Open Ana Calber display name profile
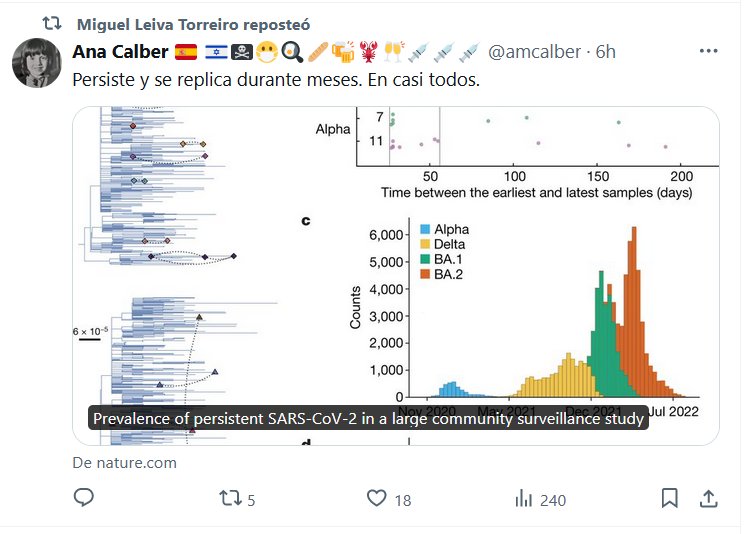This screenshot has height=534, width=746. (x=119, y=52)
